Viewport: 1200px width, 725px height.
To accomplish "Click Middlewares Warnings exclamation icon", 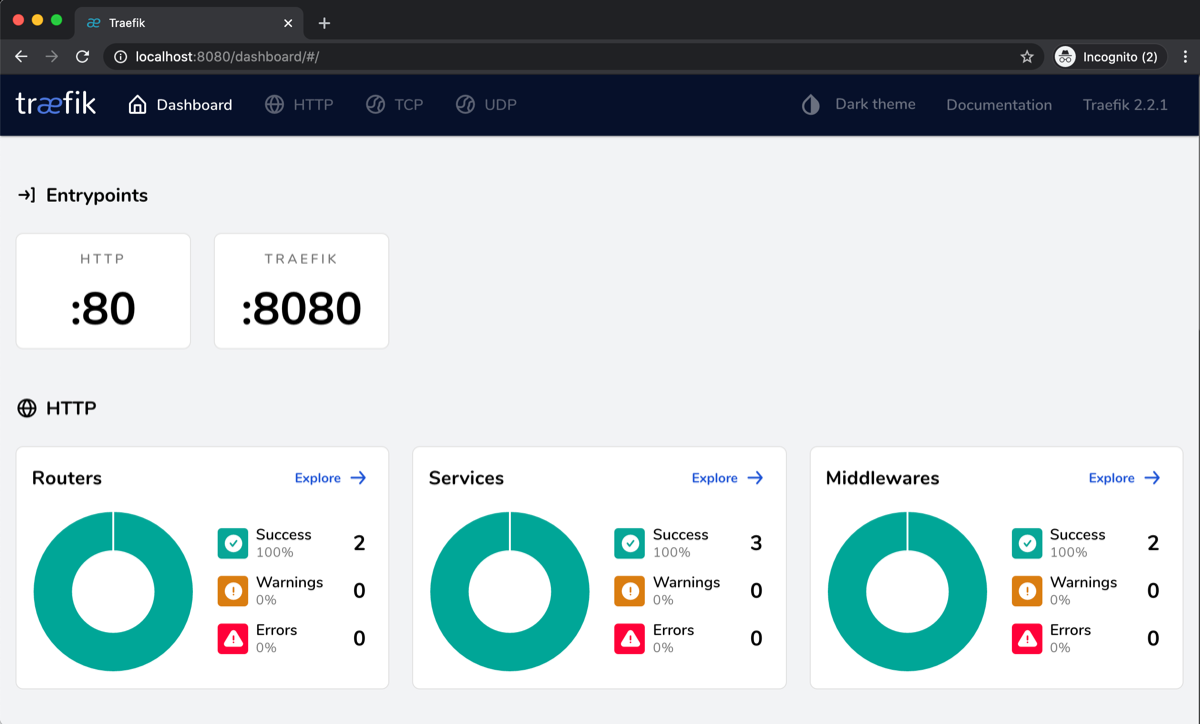I will tap(1027, 591).
